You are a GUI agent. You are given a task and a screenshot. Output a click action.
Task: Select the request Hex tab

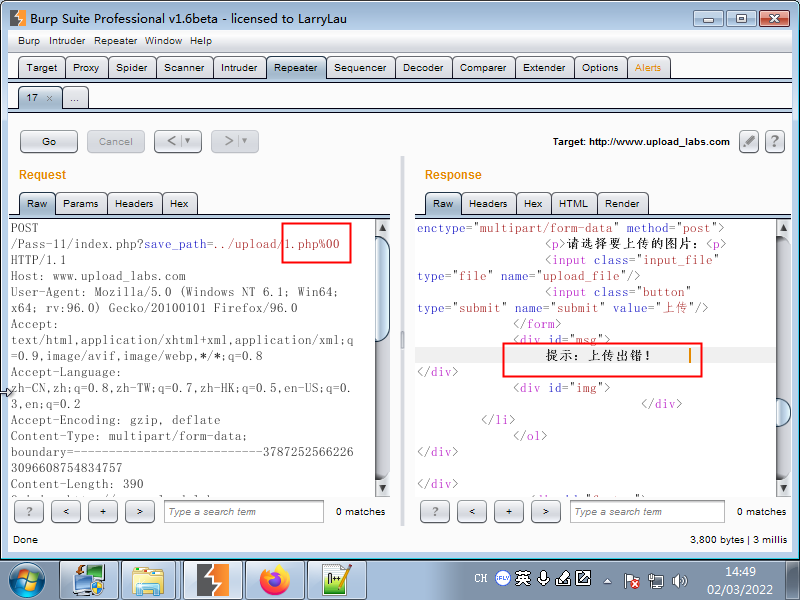click(x=179, y=204)
